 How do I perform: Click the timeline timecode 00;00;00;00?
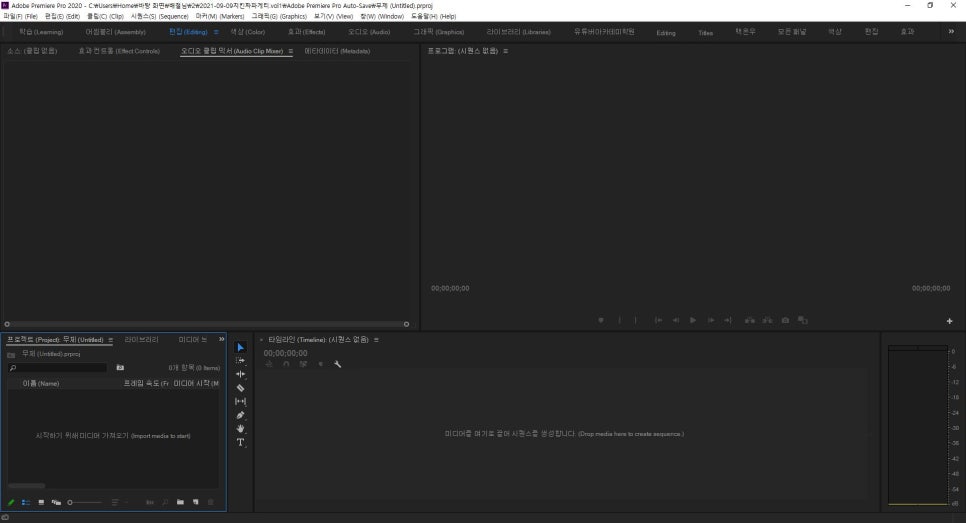[285, 353]
